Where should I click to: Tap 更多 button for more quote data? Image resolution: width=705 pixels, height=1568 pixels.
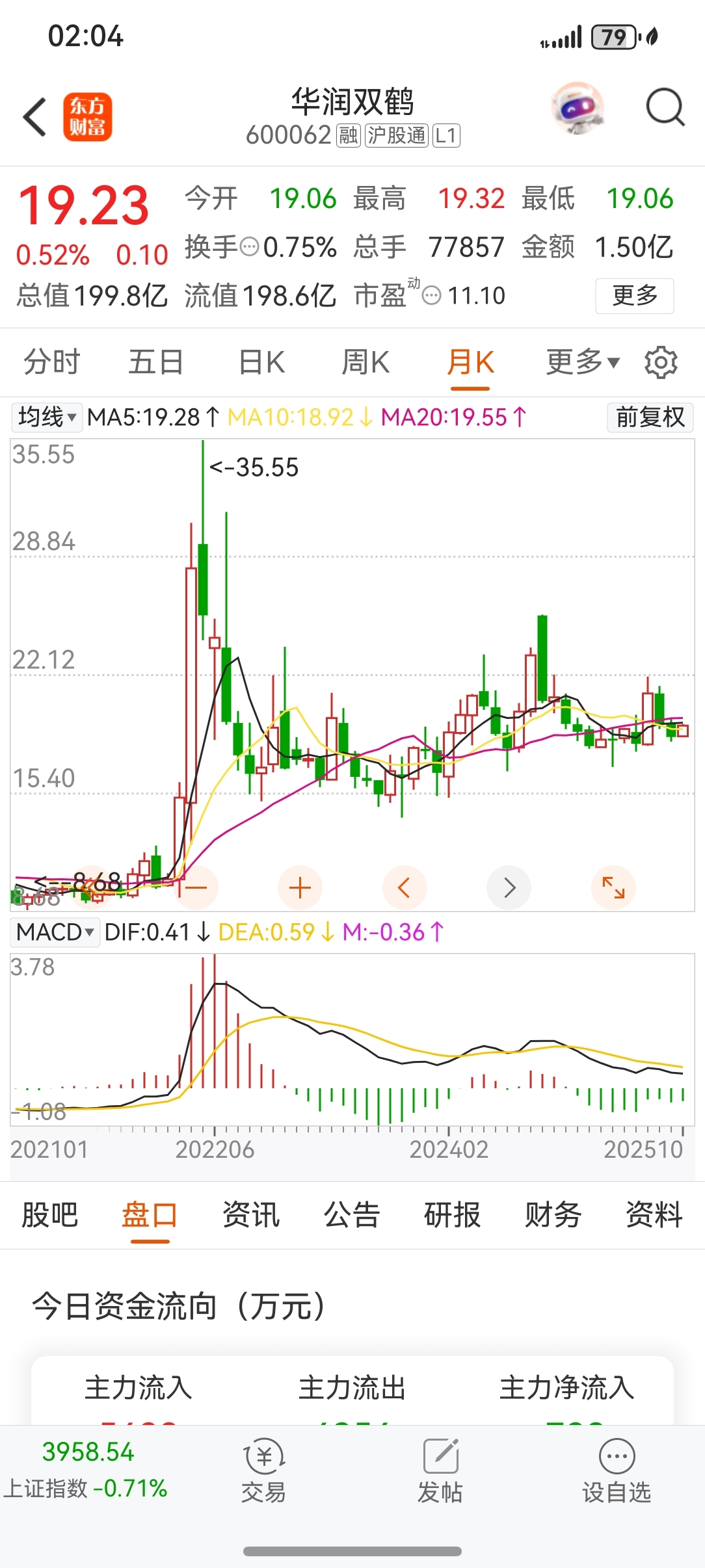click(635, 296)
